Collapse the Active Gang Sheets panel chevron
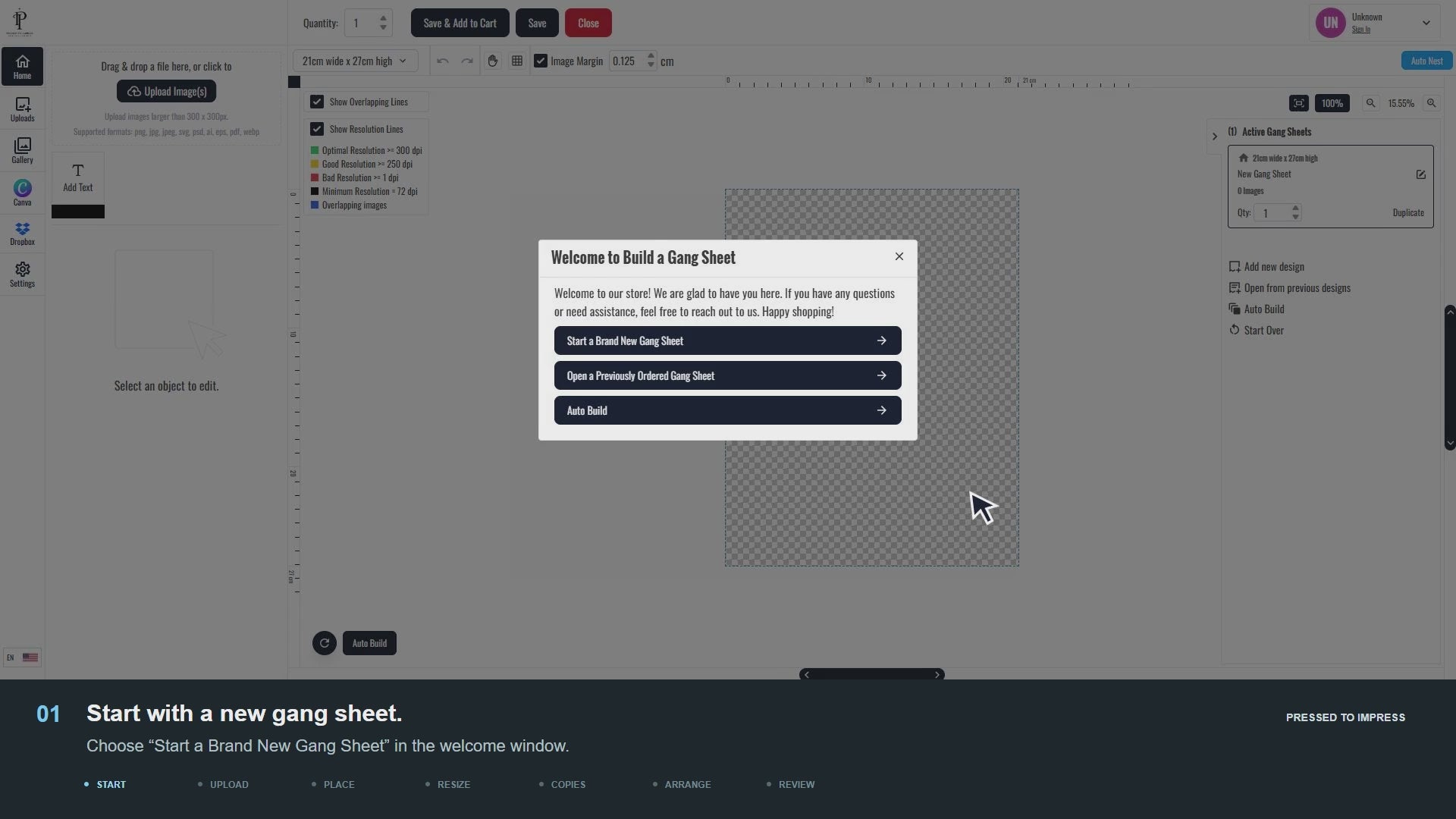The image size is (1456, 819). point(1214,136)
